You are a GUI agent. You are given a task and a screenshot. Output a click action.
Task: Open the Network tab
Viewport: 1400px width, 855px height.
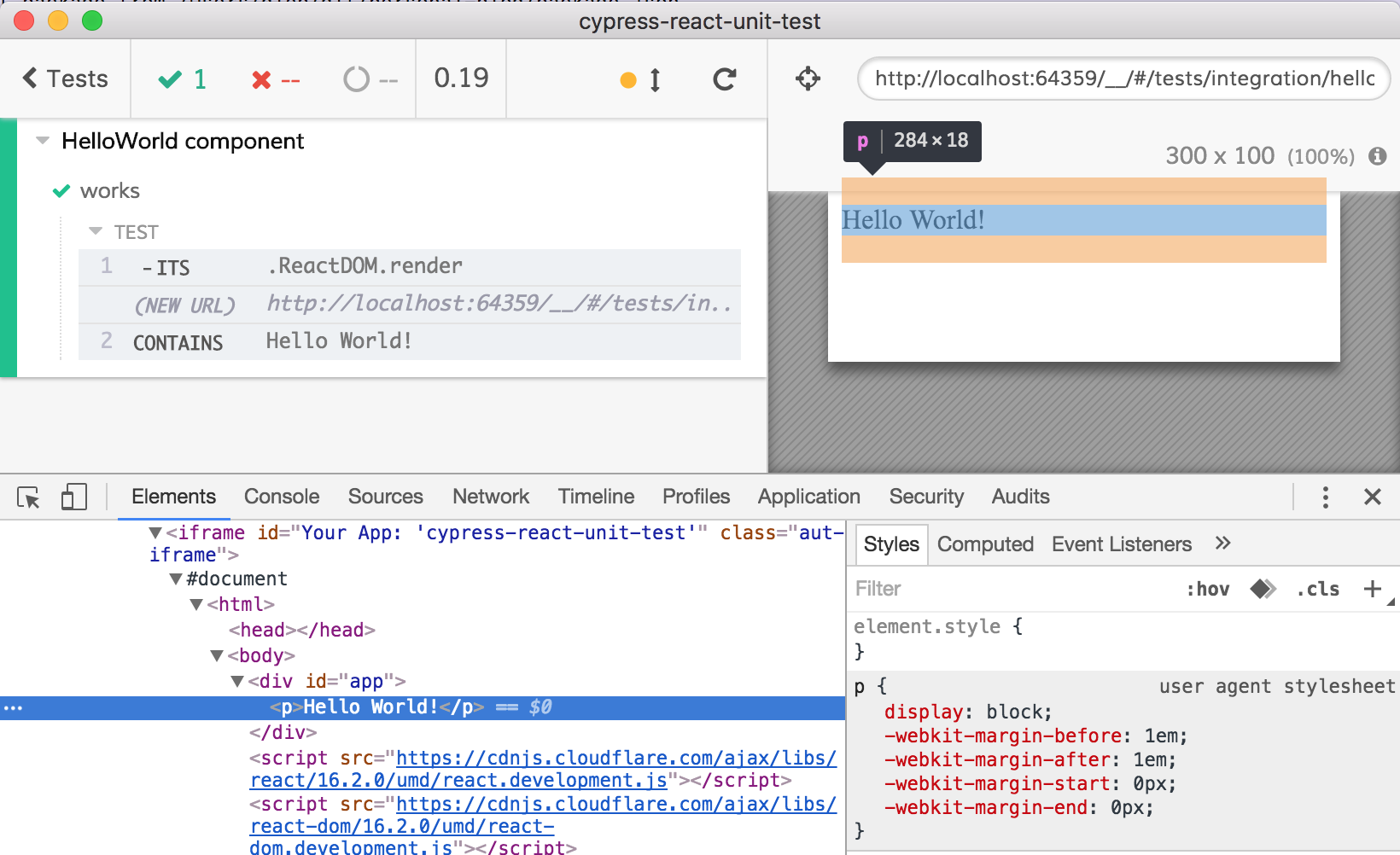pos(491,497)
